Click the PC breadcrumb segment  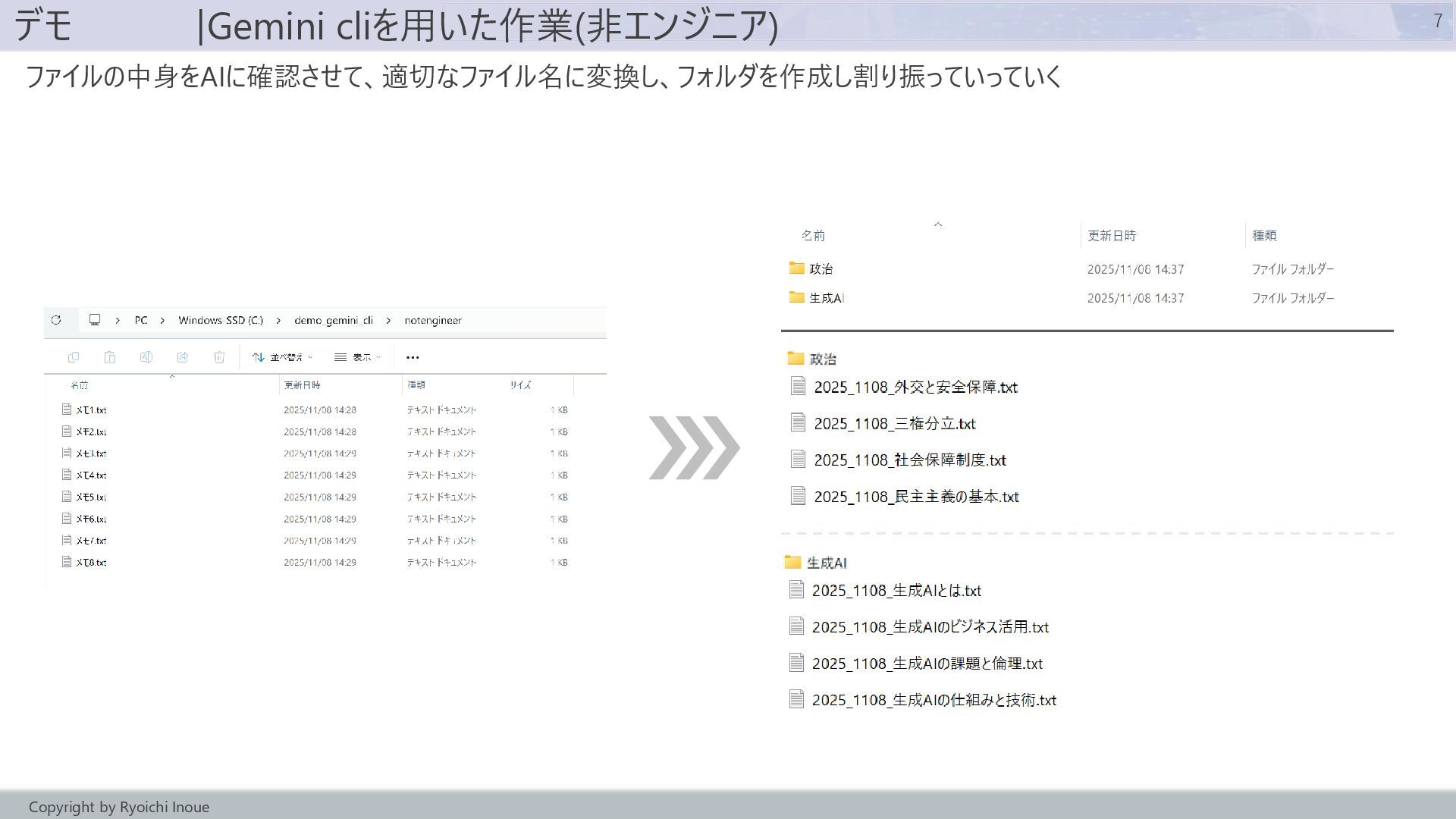click(x=141, y=320)
